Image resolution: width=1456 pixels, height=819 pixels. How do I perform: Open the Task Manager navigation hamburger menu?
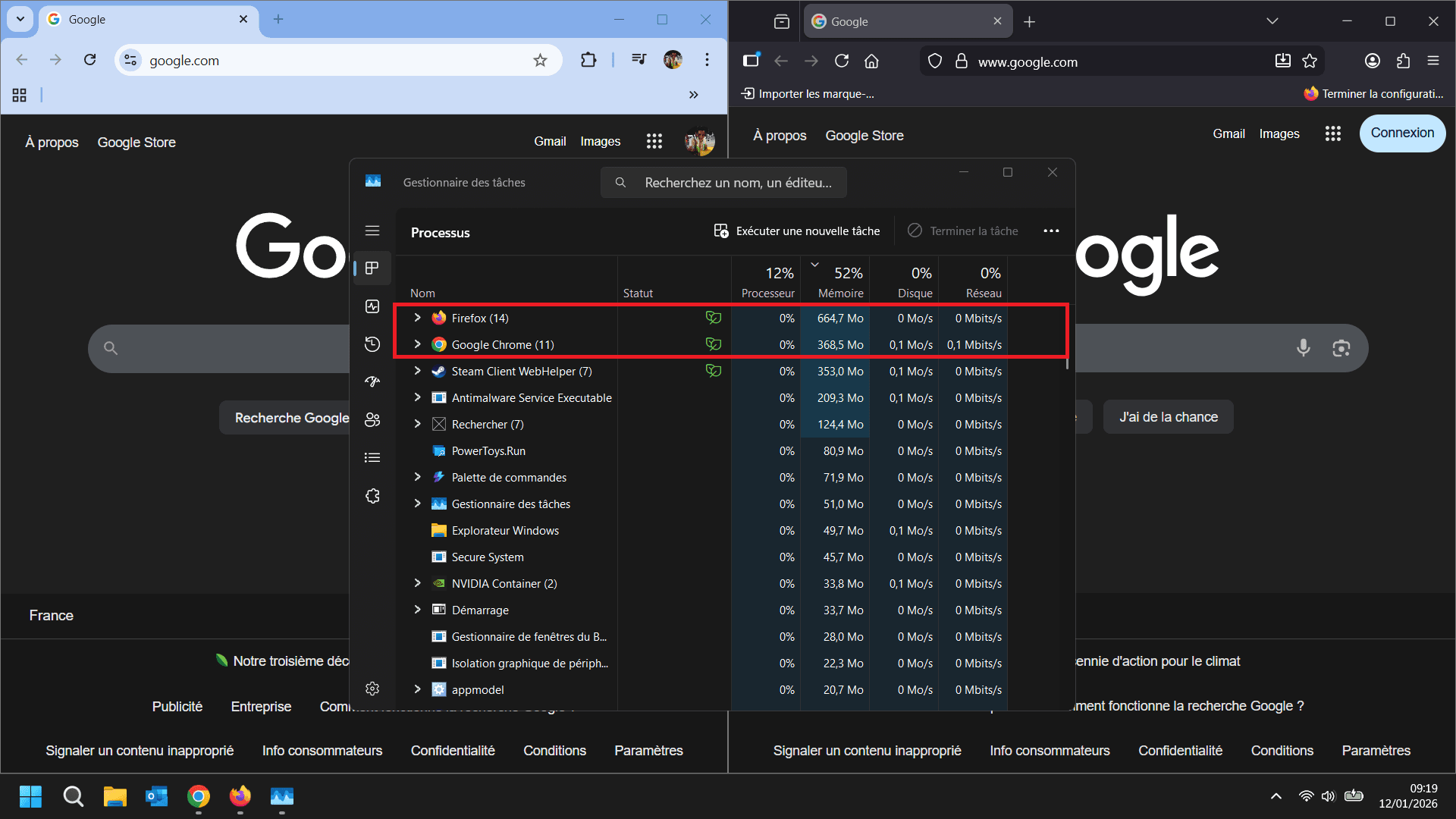pyautogui.click(x=372, y=230)
